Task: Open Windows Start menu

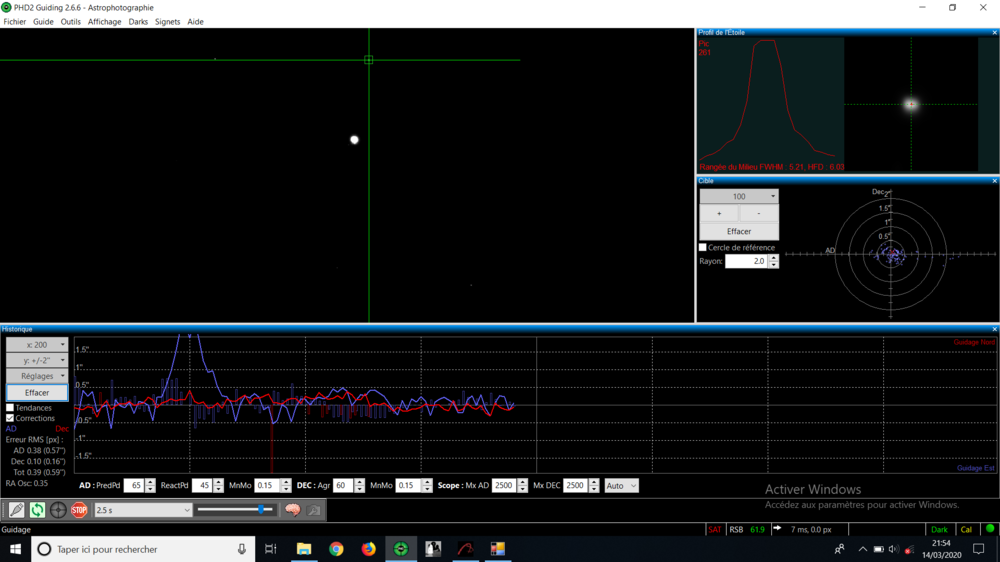Action: click(15, 549)
